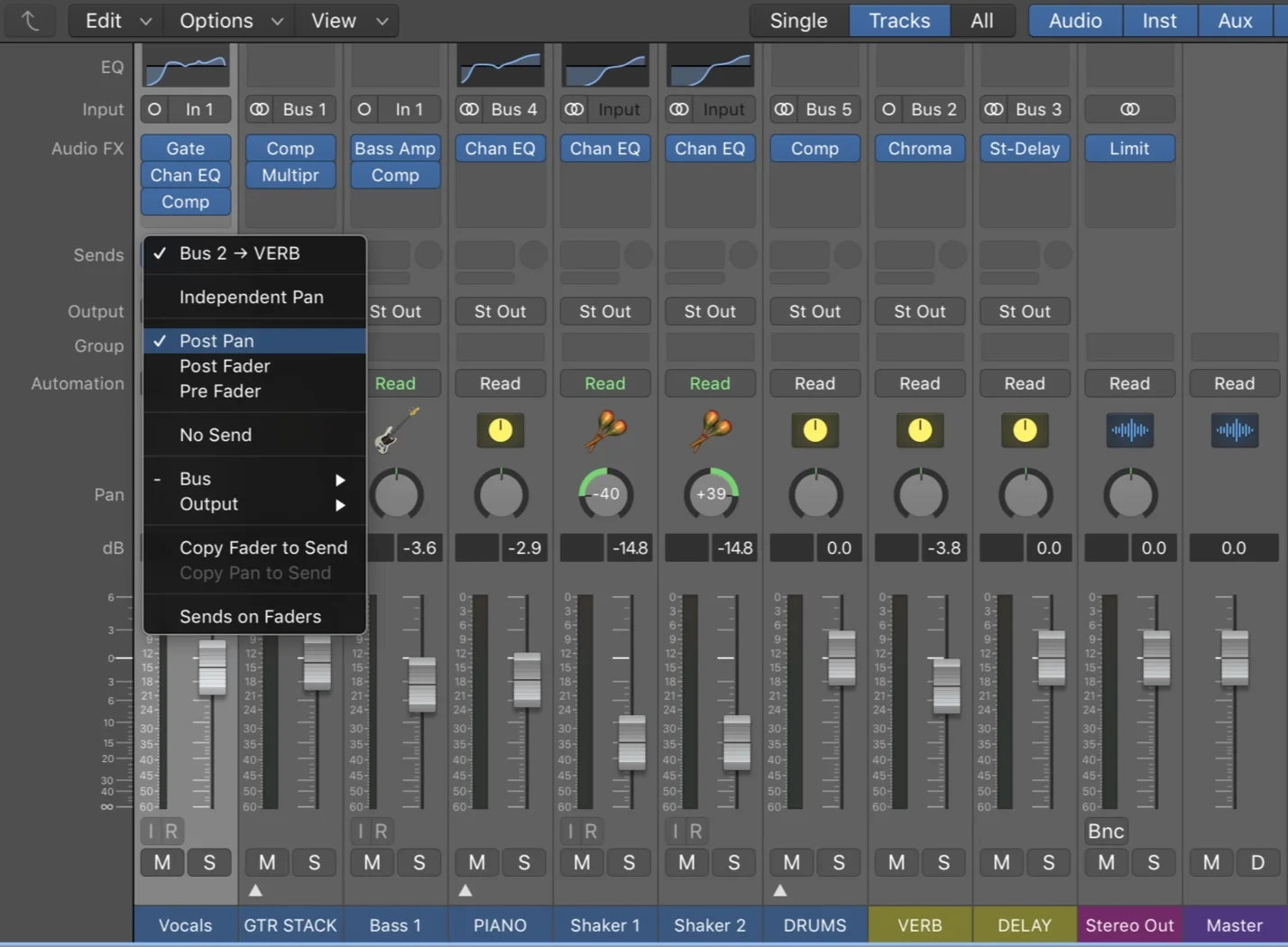Open the St-Delay plug-in on DELAY

(1025, 148)
